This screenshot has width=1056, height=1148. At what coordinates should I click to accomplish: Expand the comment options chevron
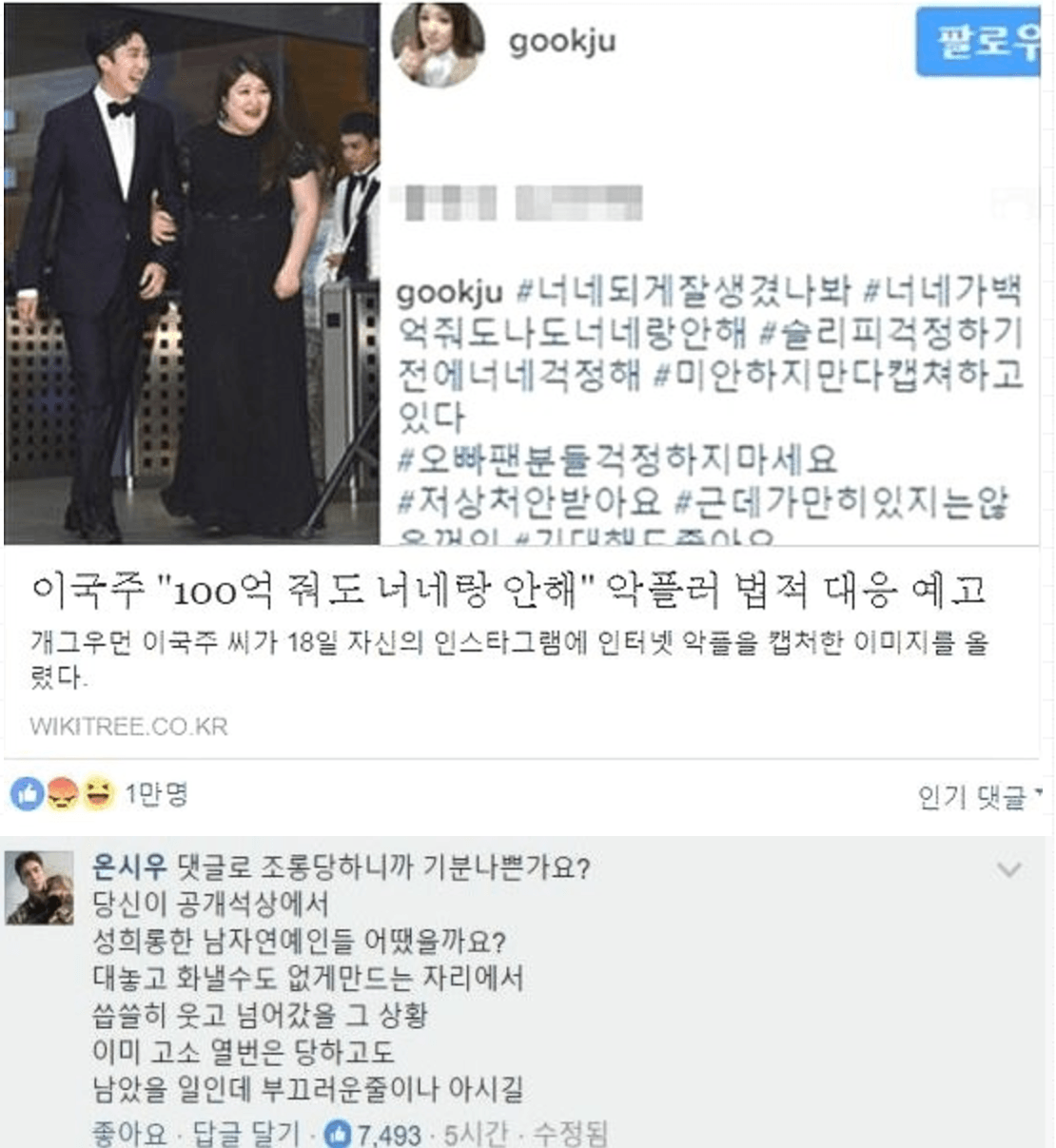(x=1008, y=870)
